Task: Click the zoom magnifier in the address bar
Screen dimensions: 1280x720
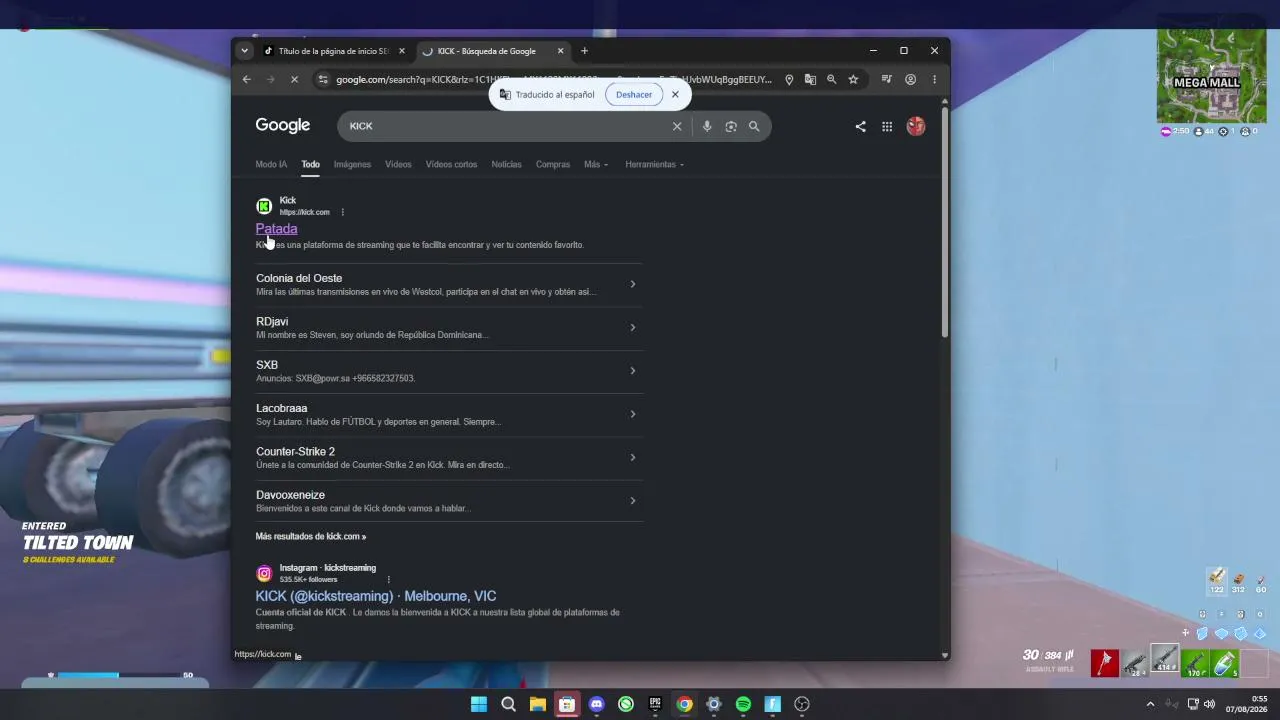Action: pyautogui.click(x=831, y=80)
